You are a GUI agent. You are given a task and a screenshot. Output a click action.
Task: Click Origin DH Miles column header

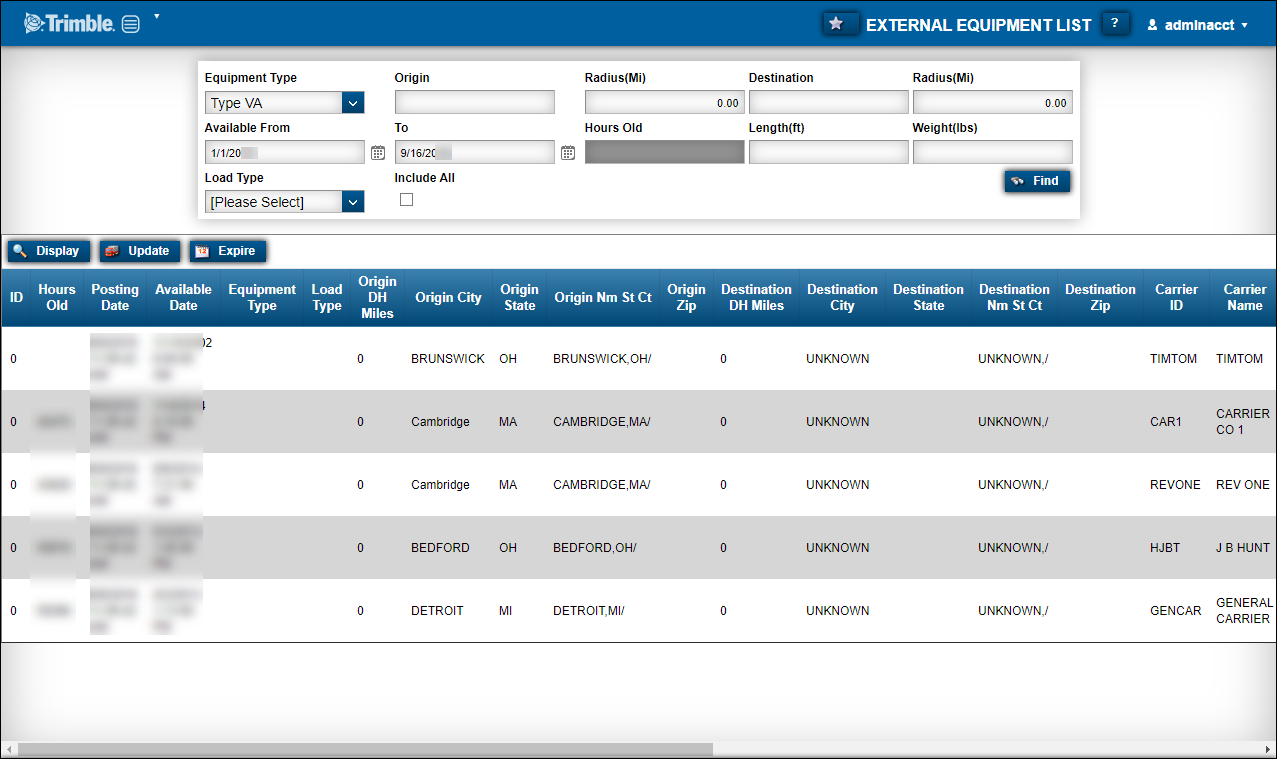[378, 297]
